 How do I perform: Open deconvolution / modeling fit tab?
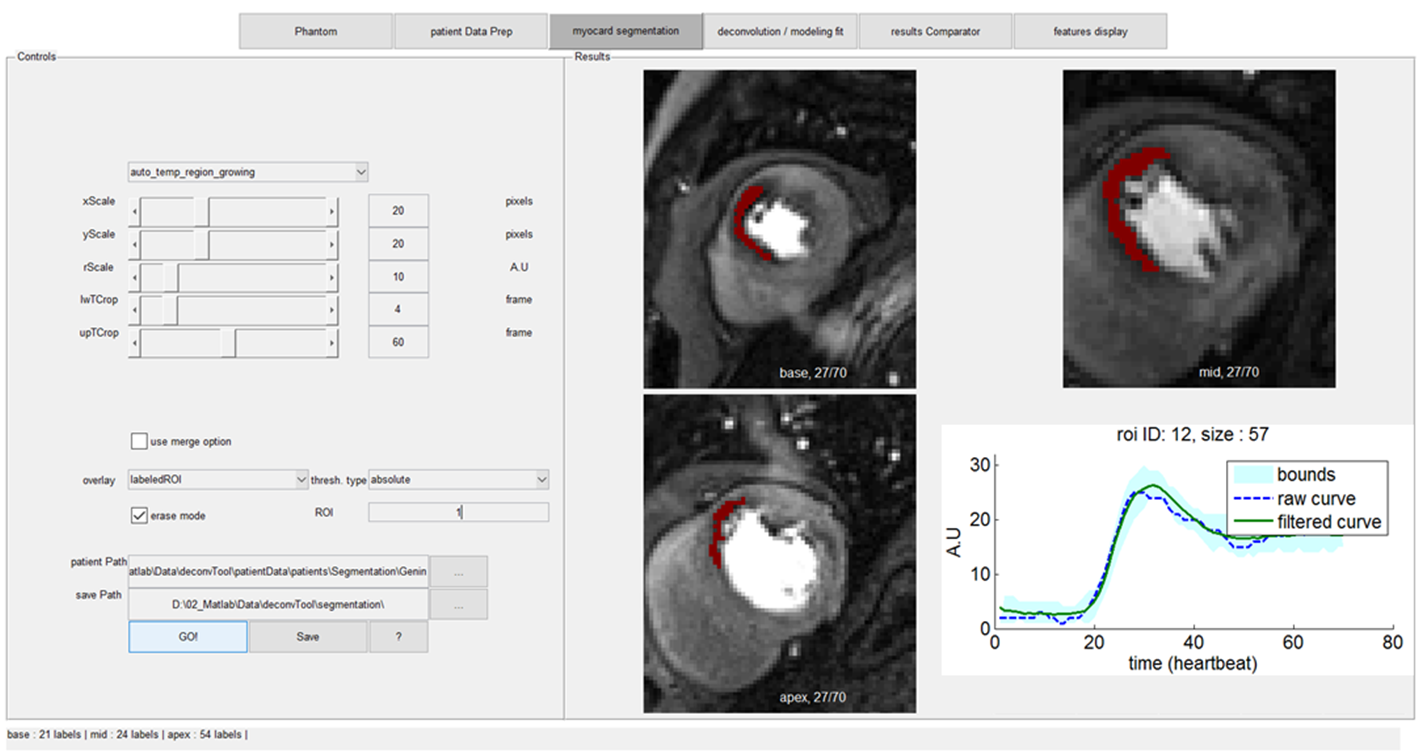pyautogui.click(x=780, y=31)
